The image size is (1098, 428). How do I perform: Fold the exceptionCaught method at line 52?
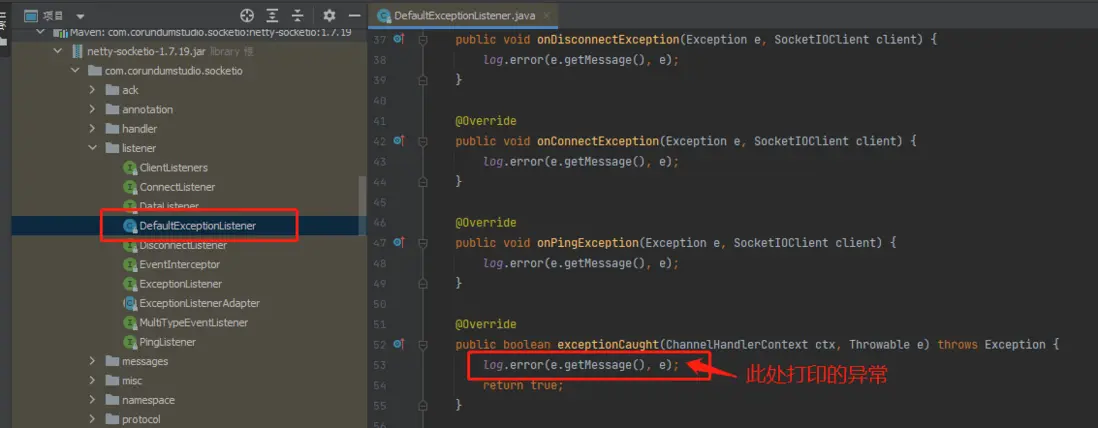(422, 345)
